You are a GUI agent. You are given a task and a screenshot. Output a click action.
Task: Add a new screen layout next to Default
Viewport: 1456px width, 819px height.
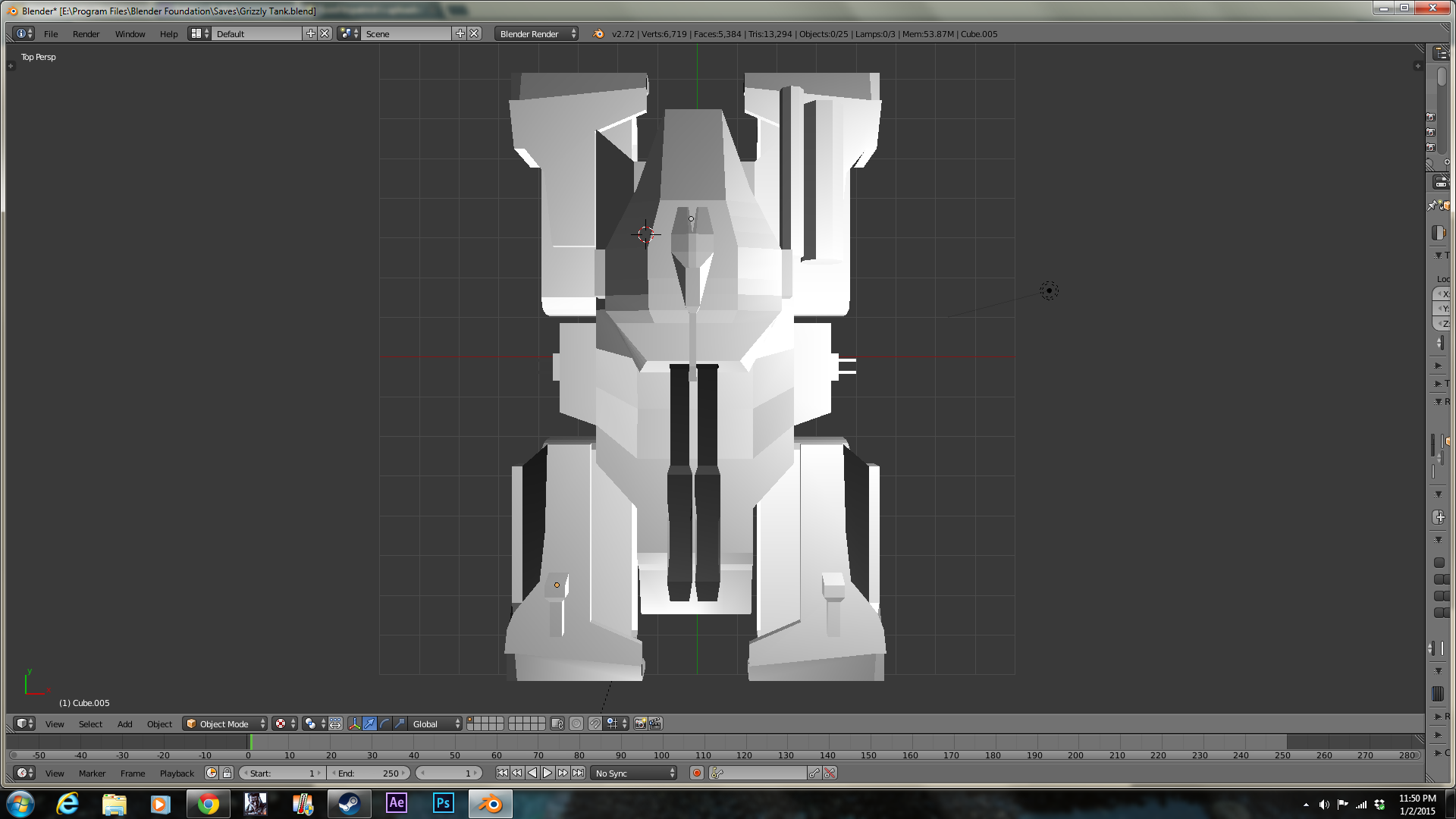[310, 33]
